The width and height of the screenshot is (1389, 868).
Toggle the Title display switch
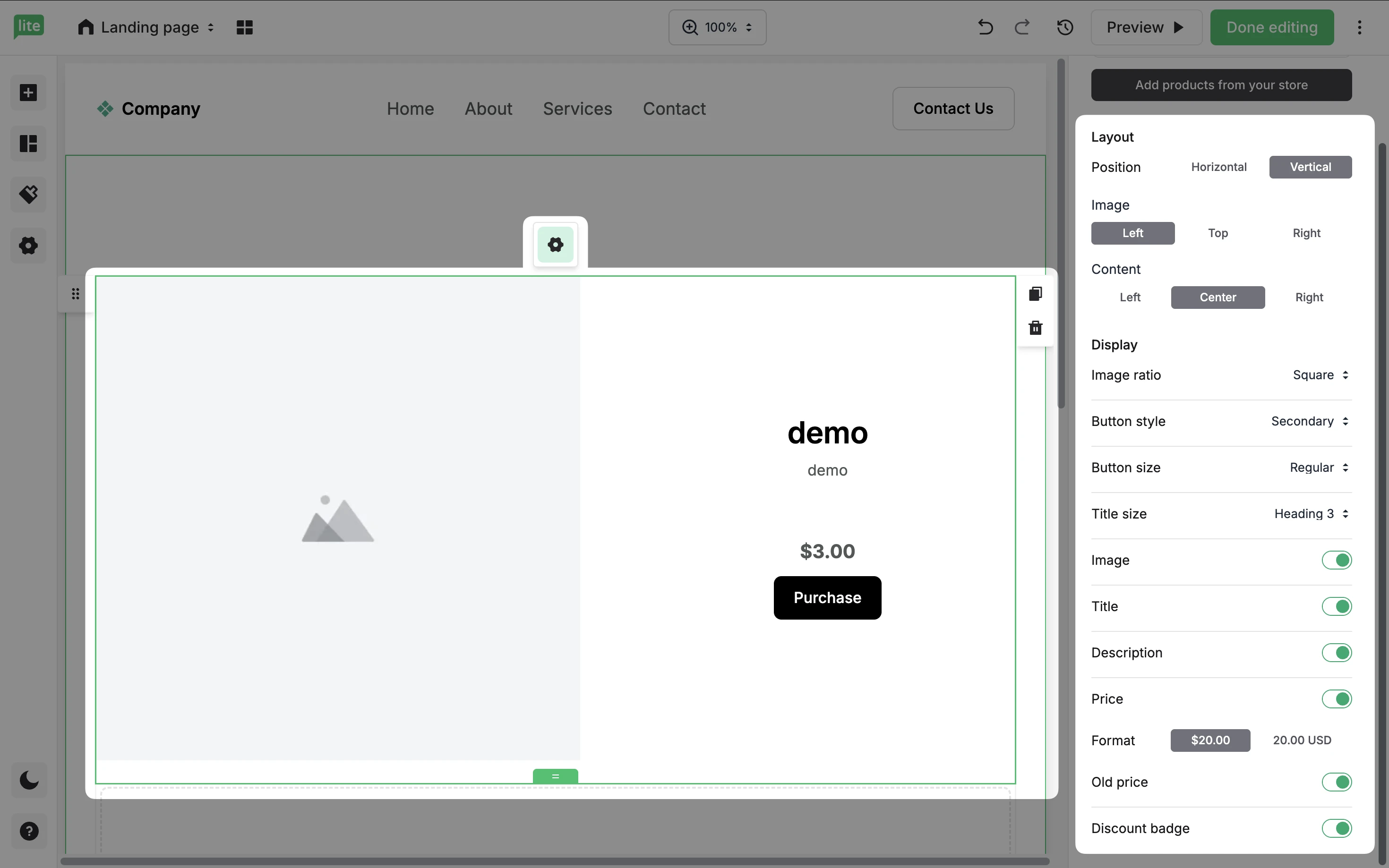(x=1336, y=606)
